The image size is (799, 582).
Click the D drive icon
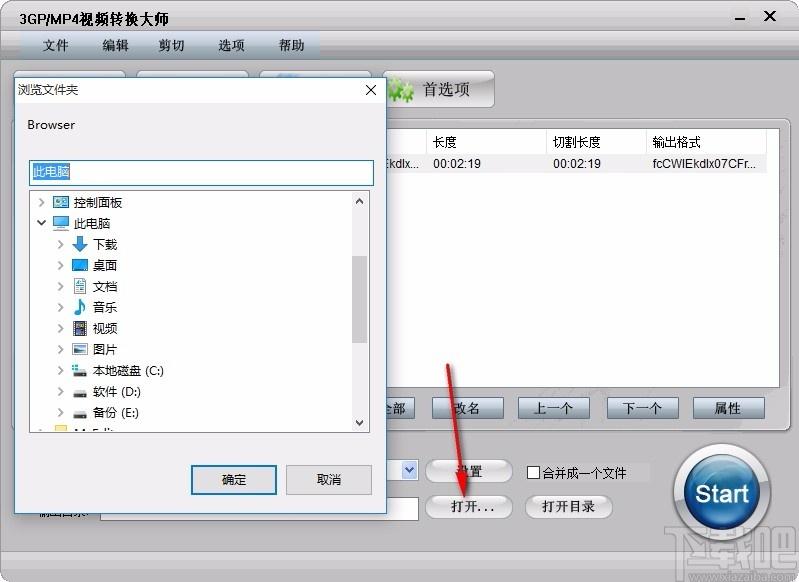(x=80, y=393)
